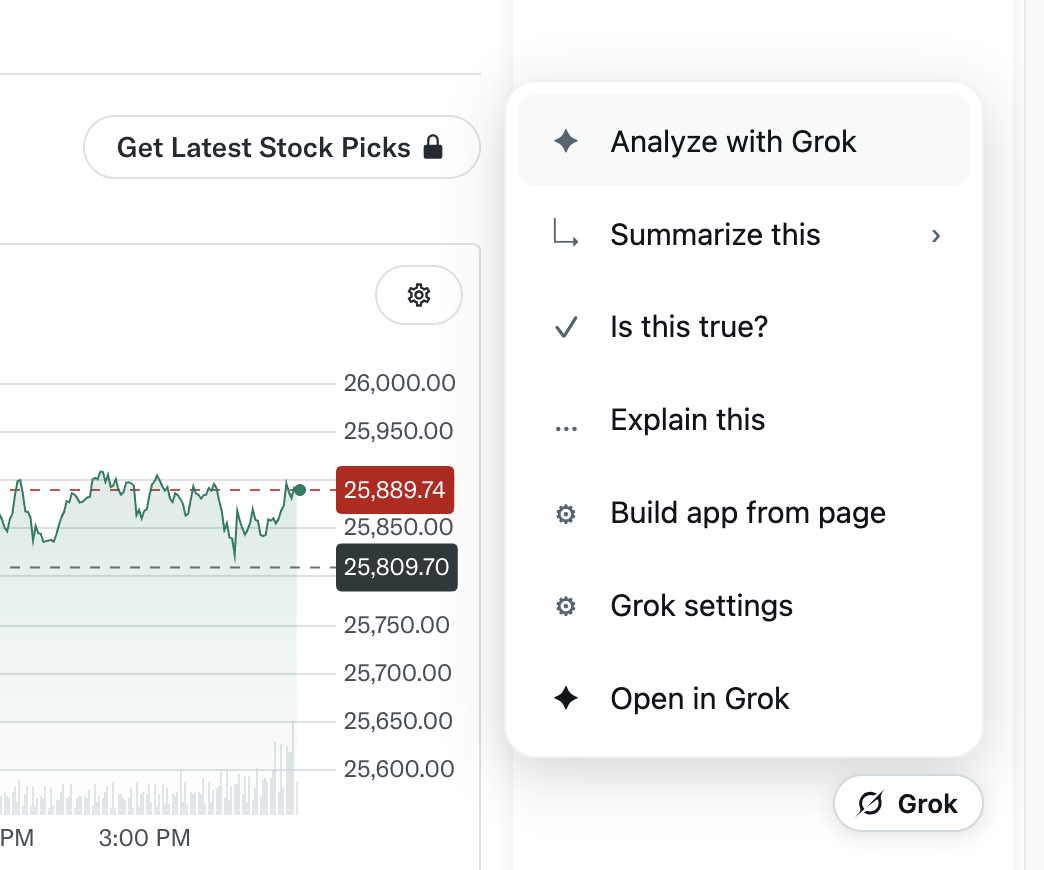Click the checkmark icon beside Is this true?
The width and height of the screenshot is (1044, 870).
click(566, 327)
